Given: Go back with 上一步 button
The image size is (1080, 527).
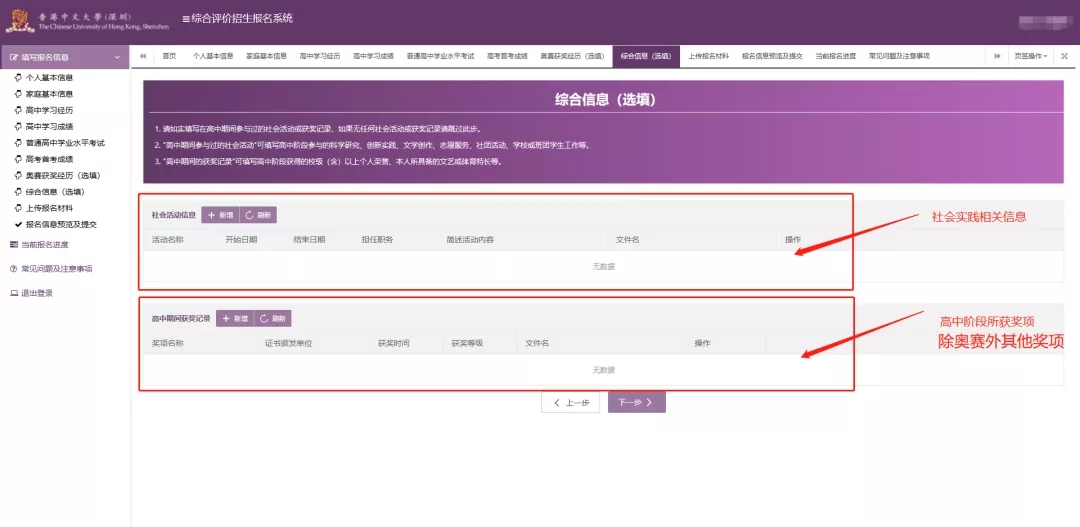Looking at the screenshot, I should 570,402.
